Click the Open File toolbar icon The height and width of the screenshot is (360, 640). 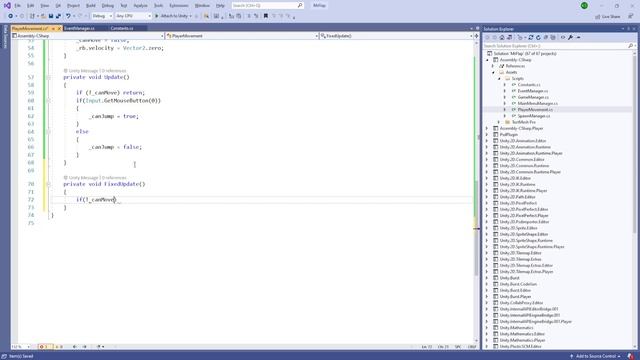coord(43,16)
